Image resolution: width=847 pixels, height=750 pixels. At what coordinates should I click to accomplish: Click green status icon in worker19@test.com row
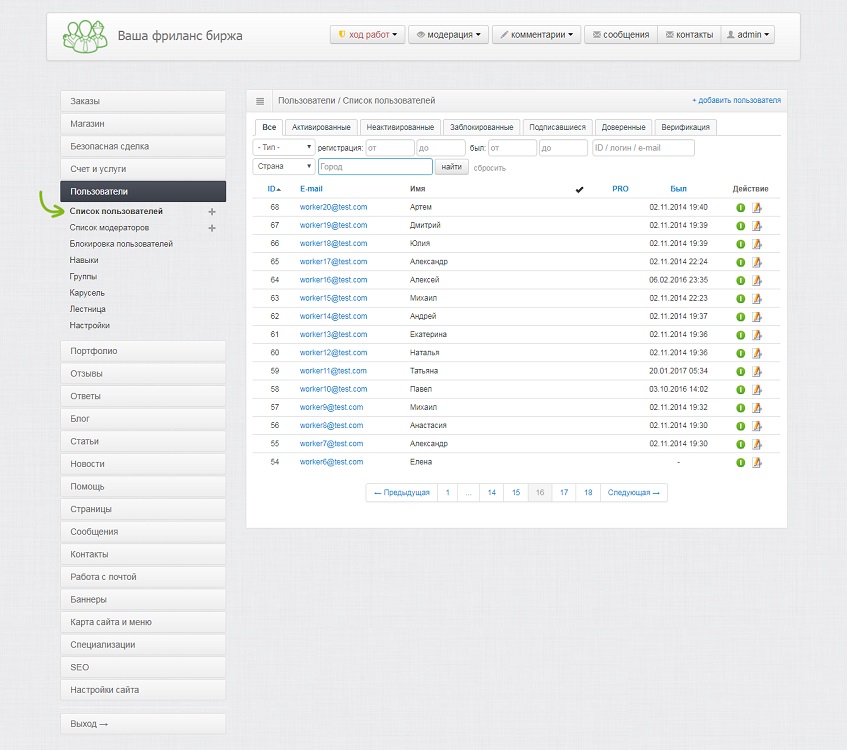point(741,226)
